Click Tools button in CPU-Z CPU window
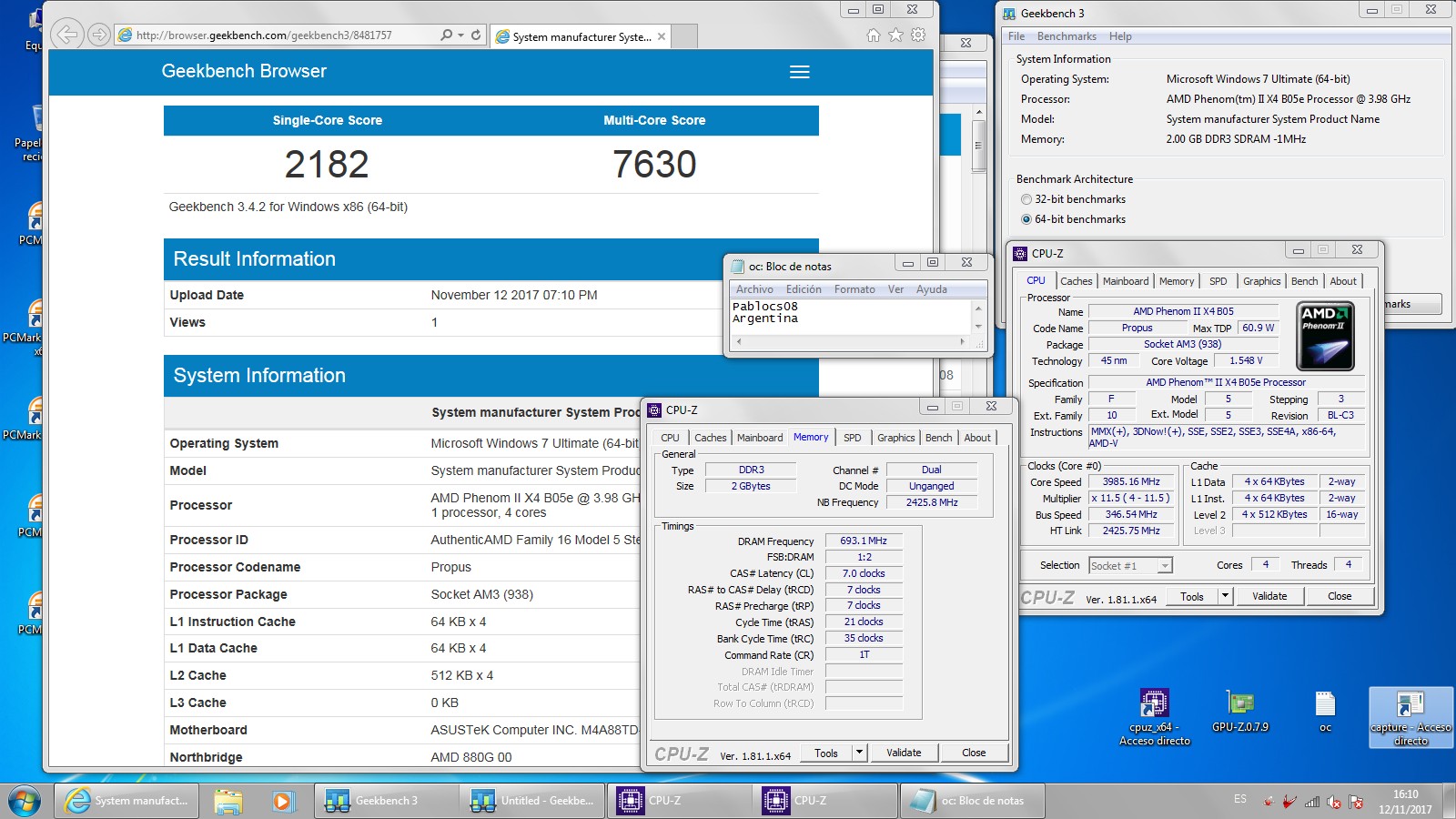Image resolution: width=1456 pixels, height=819 pixels. pyautogui.click(x=1192, y=596)
